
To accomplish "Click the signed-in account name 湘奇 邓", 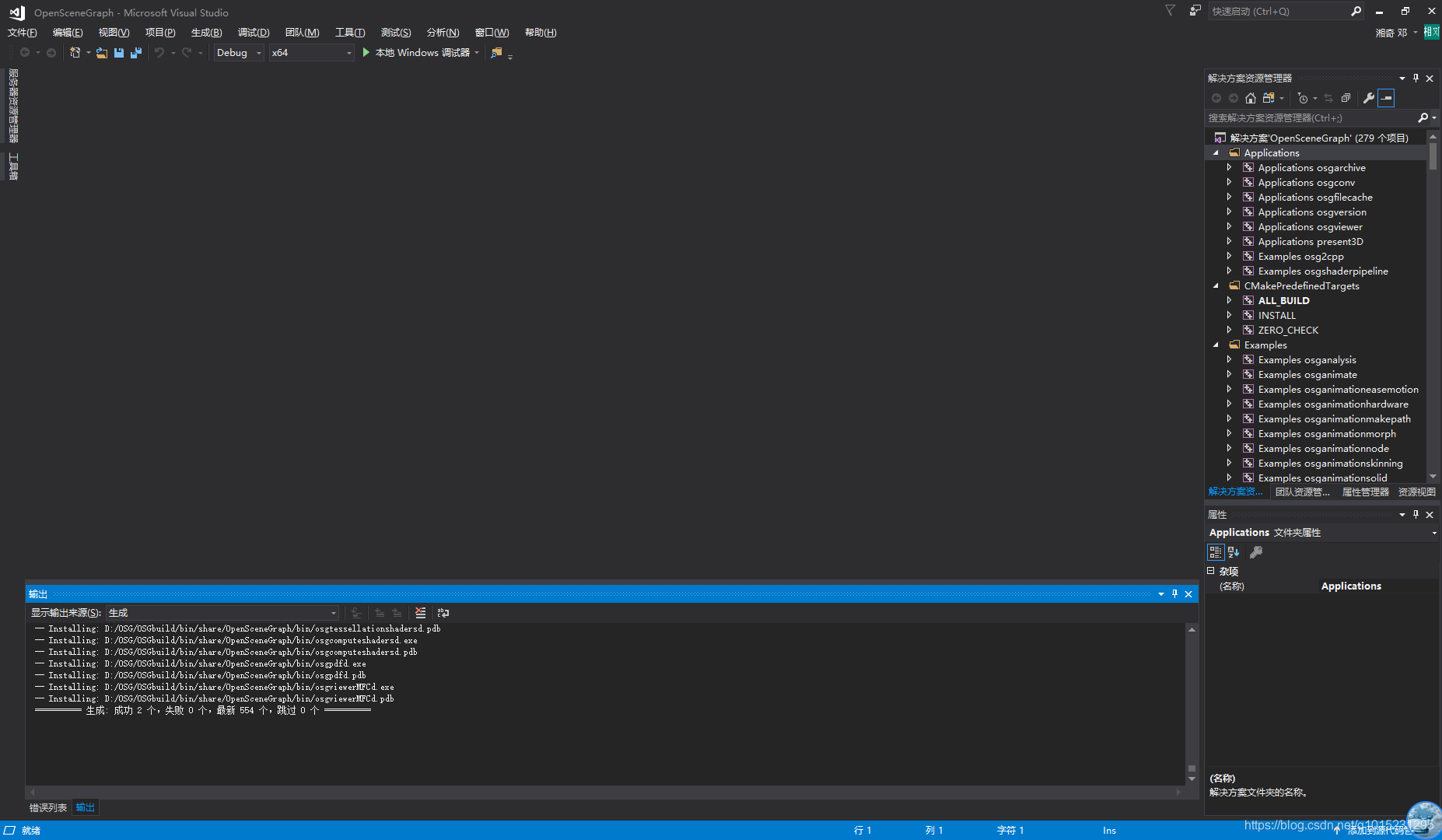I will click(x=1391, y=33).
